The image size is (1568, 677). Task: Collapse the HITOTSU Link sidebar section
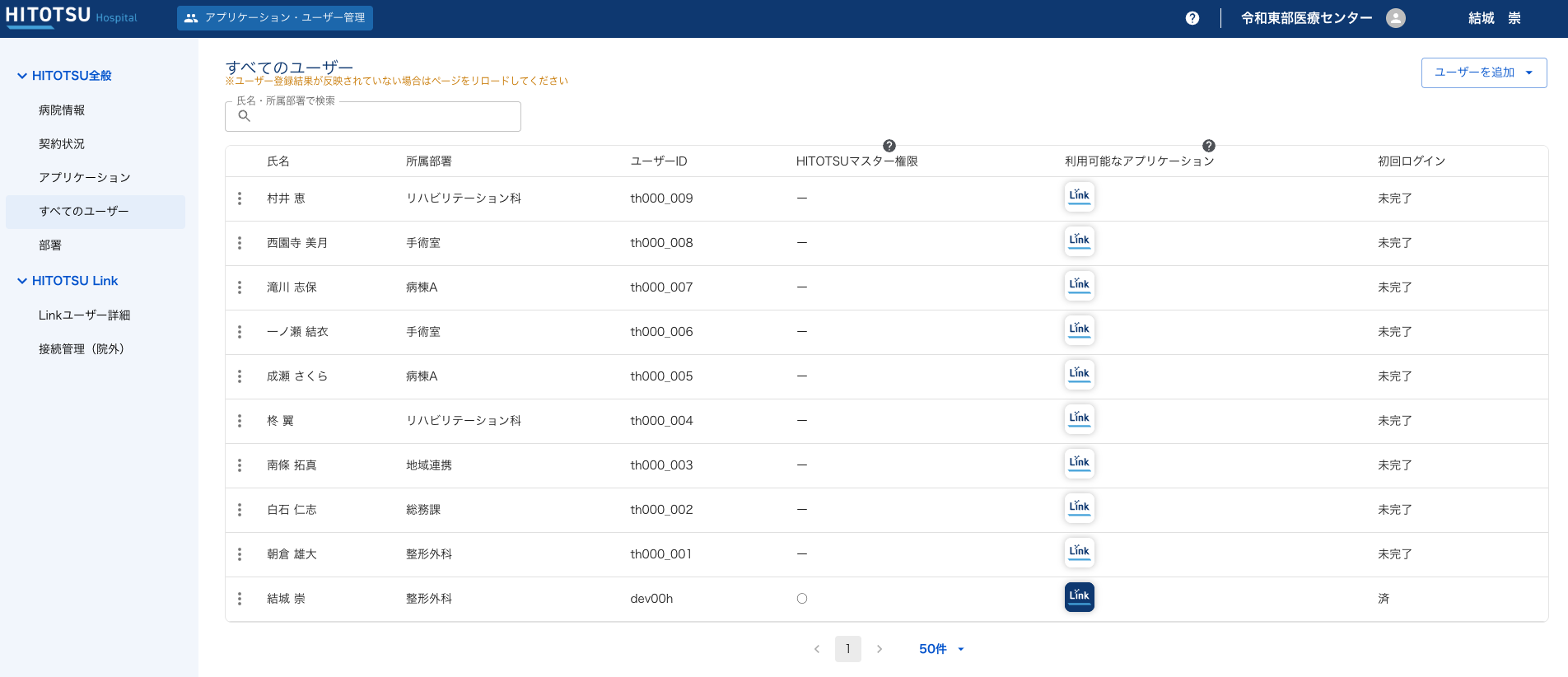click(x=22, y=281)
